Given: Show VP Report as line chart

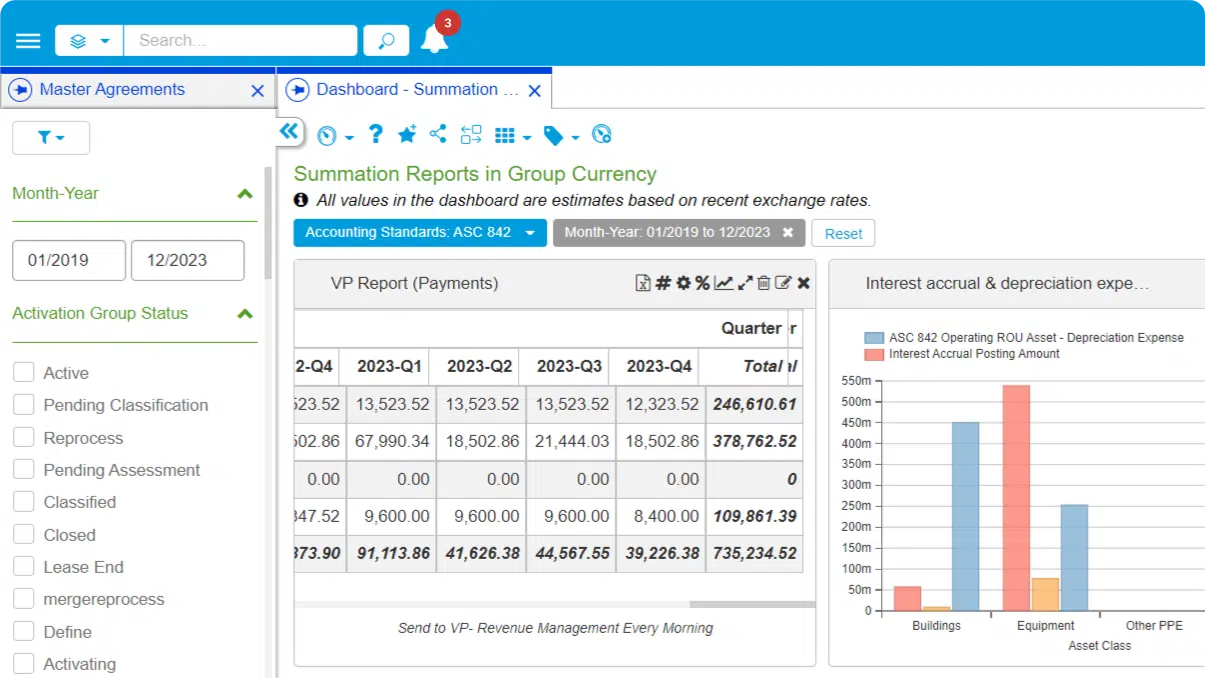Looking at the screenshot, I should pos(723,284).
